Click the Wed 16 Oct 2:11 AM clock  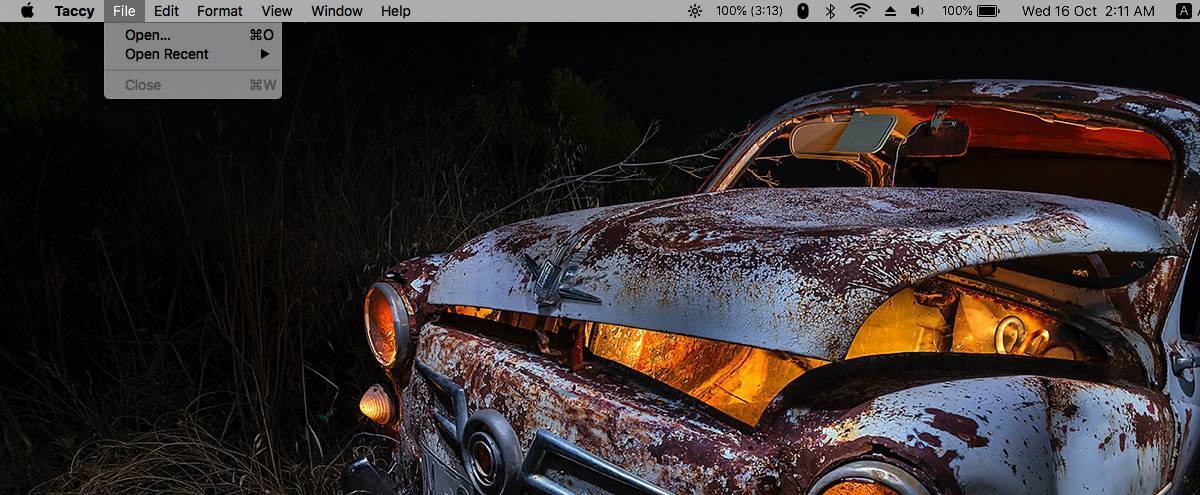[x=1088, y=11]
